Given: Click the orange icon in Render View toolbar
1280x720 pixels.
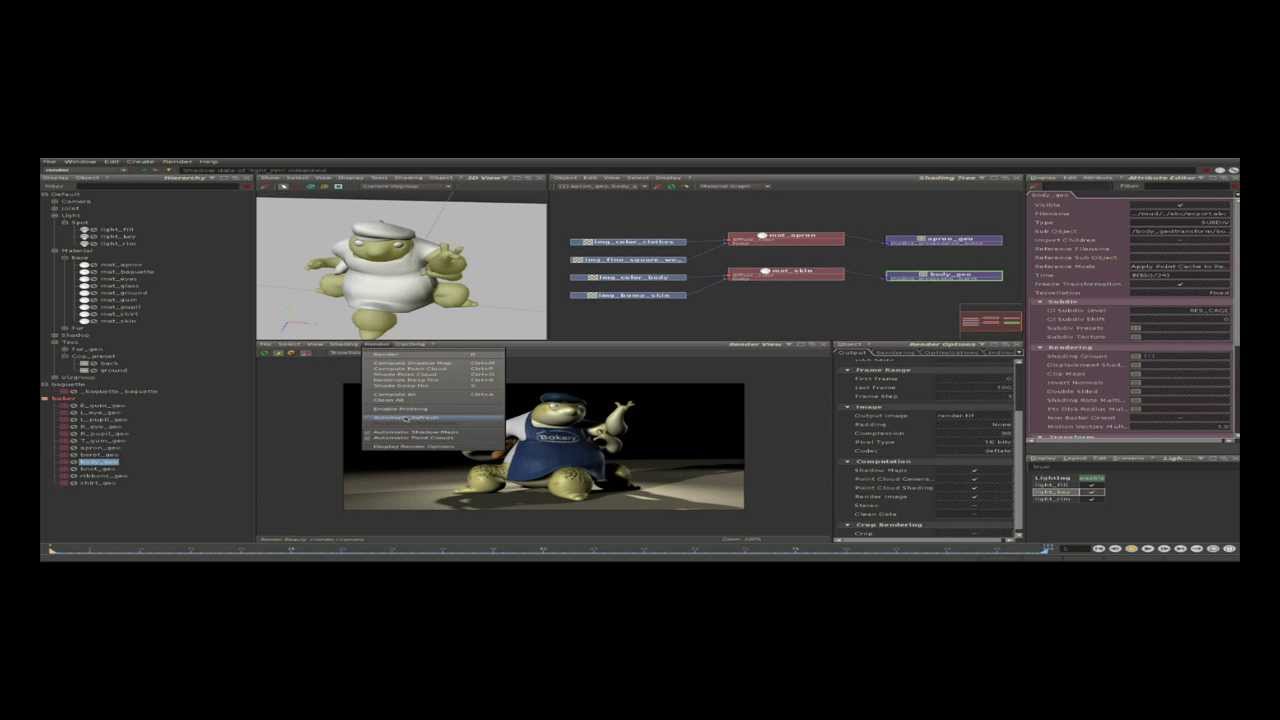Looking at the screenshot, I should 291,353.
